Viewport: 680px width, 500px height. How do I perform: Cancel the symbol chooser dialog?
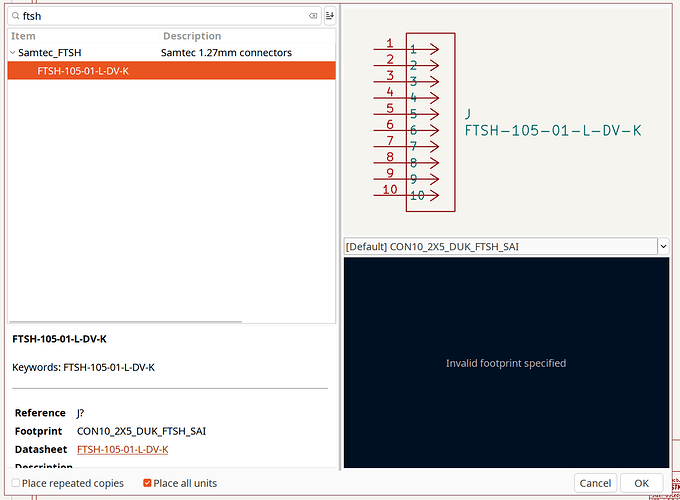(595, 483)
